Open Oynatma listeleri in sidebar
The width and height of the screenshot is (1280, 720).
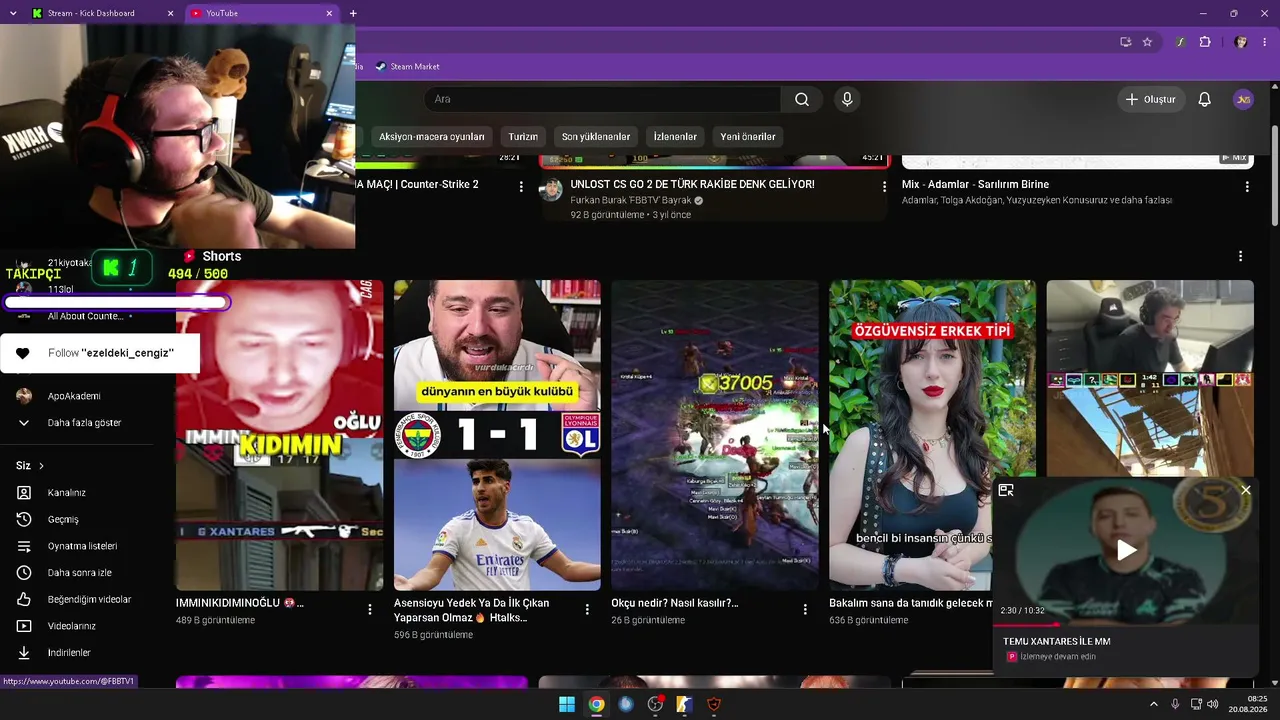82,546
